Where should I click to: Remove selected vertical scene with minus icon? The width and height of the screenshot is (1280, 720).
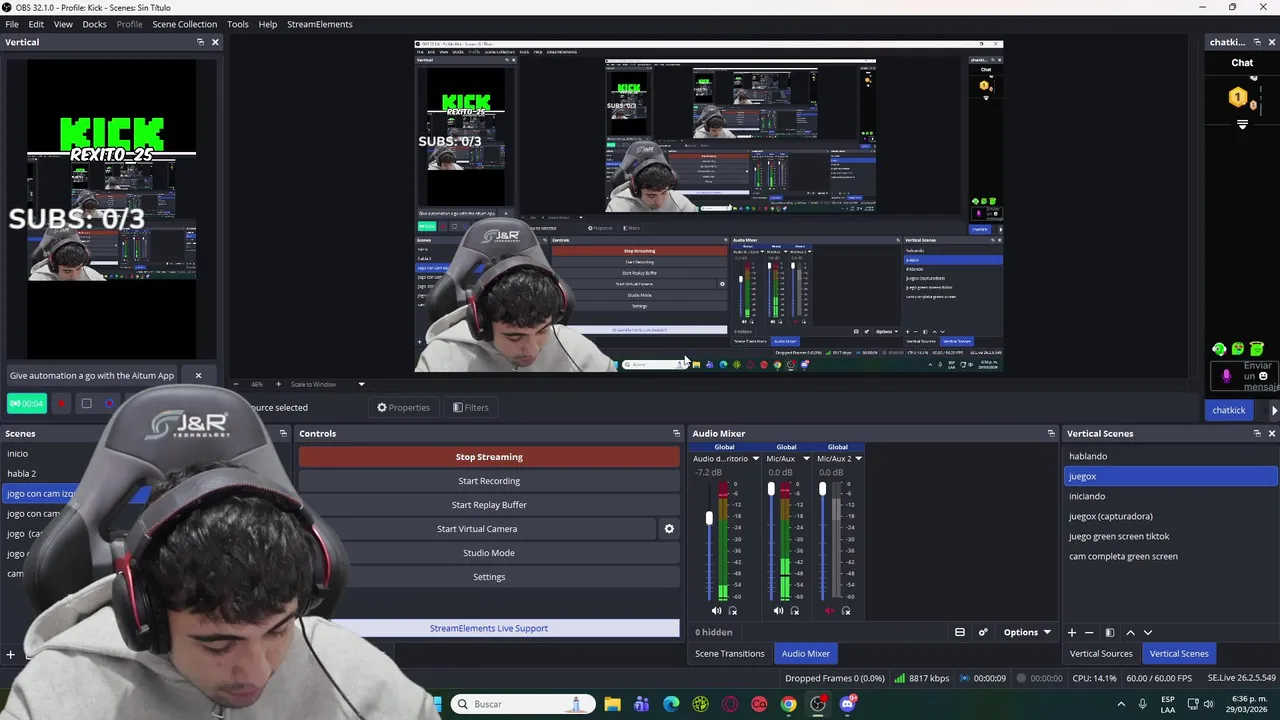(1090, 632)
